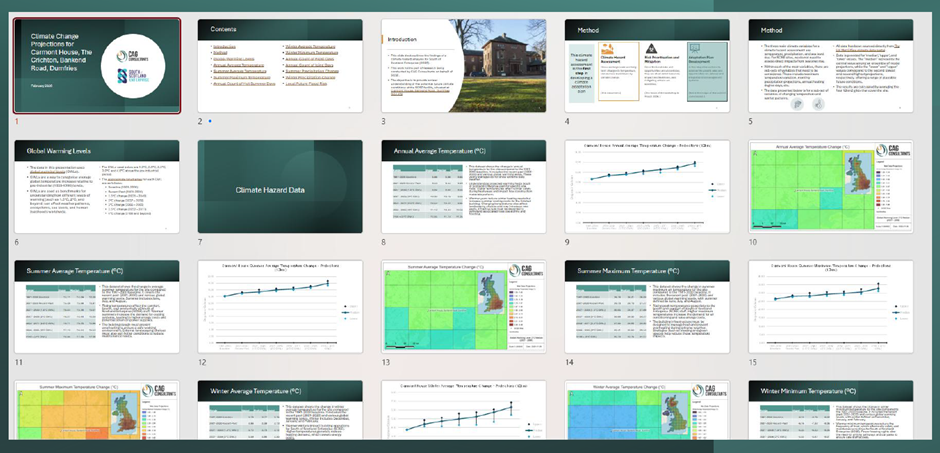Select slide 10 annual temperature change map
The height and width of the screenshot is (453, 940).
[x=830, y=186]
